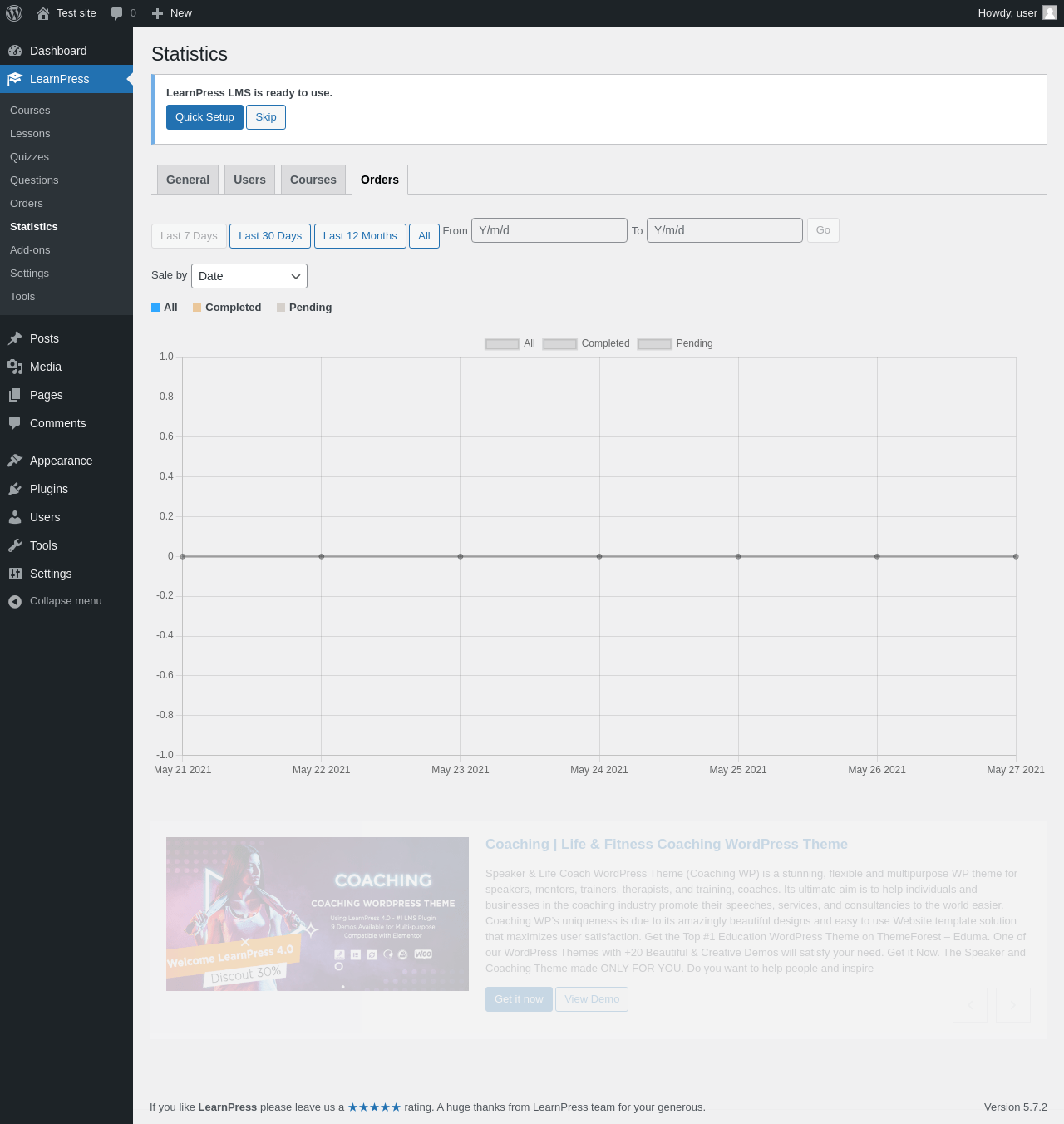Click the Coaching theme thumbnail image
The width and height of the screenshot is (1064, 1124).
(318, 914)
